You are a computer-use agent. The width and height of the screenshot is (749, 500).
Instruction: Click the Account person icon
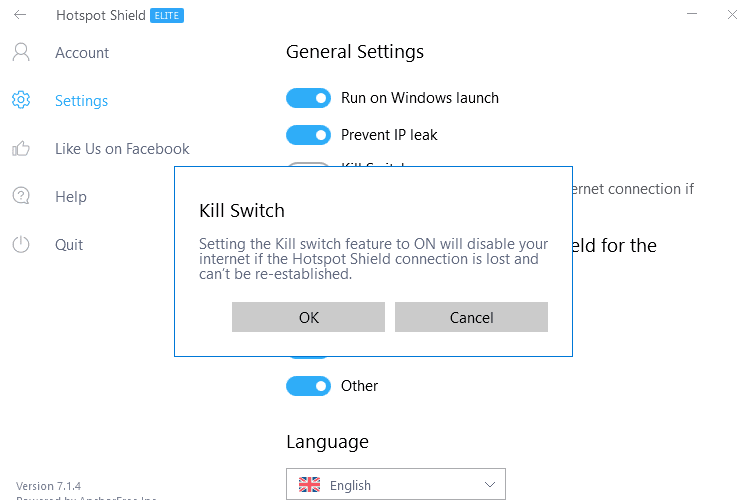tap(21, 52)
